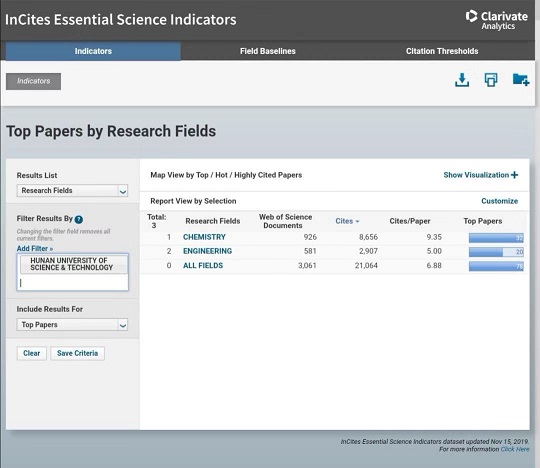Open the ALL FIELDS link
The height and width of the screenshot is (468, 540).
[203, 266]
